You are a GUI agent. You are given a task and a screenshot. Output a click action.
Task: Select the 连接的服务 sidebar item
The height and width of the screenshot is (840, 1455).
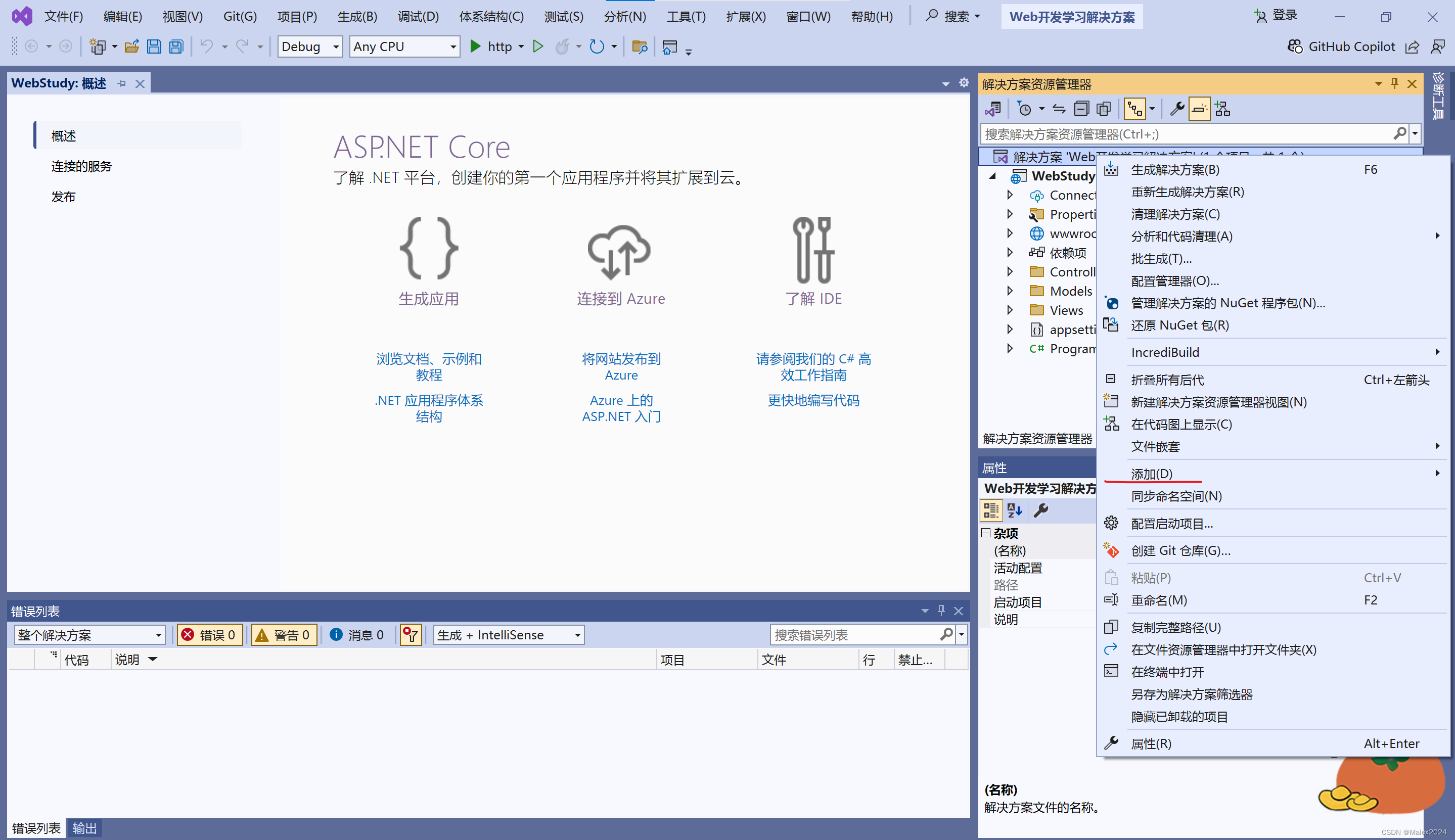81,166
